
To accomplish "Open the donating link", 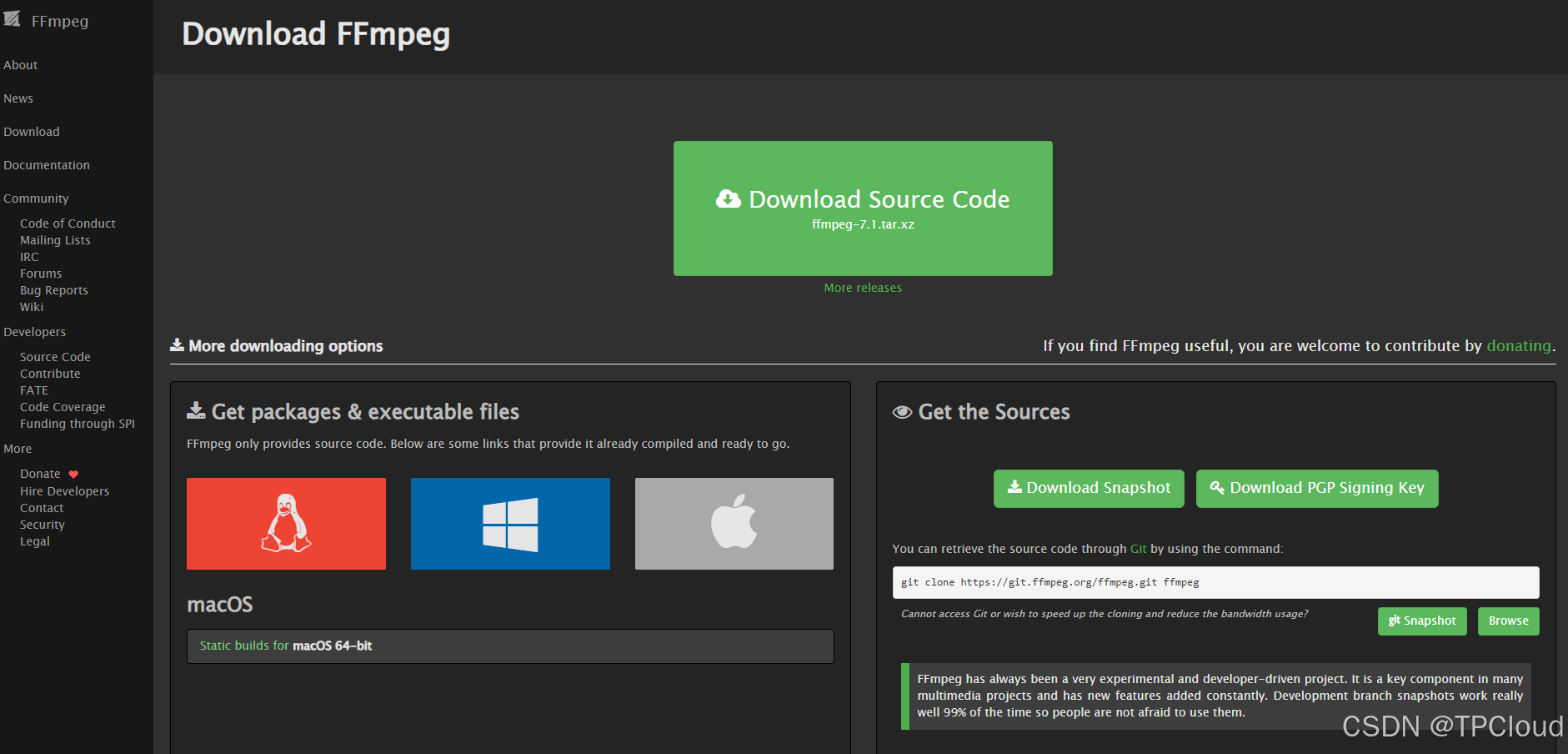I will [x=1519, y=346].
